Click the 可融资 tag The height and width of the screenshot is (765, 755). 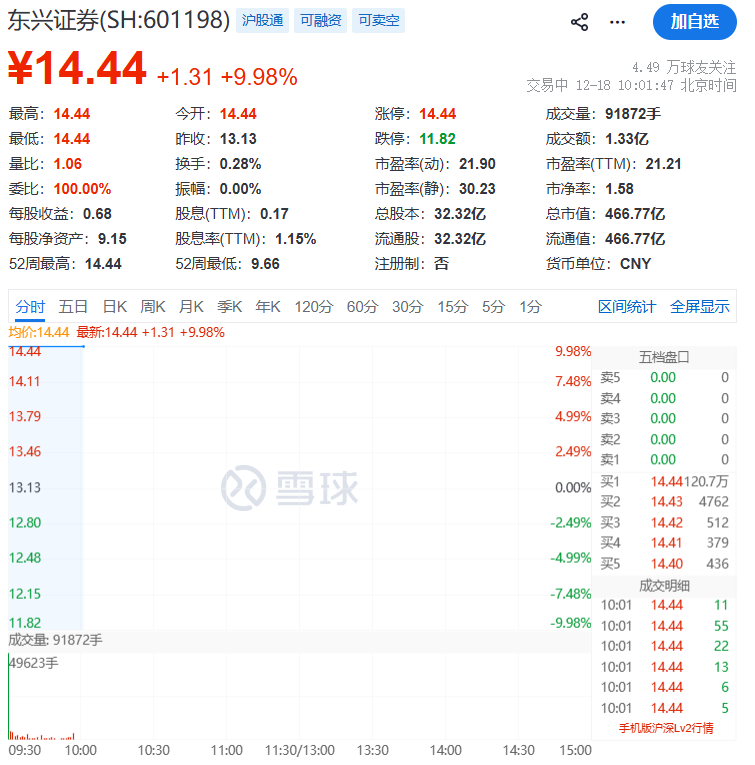320,20
